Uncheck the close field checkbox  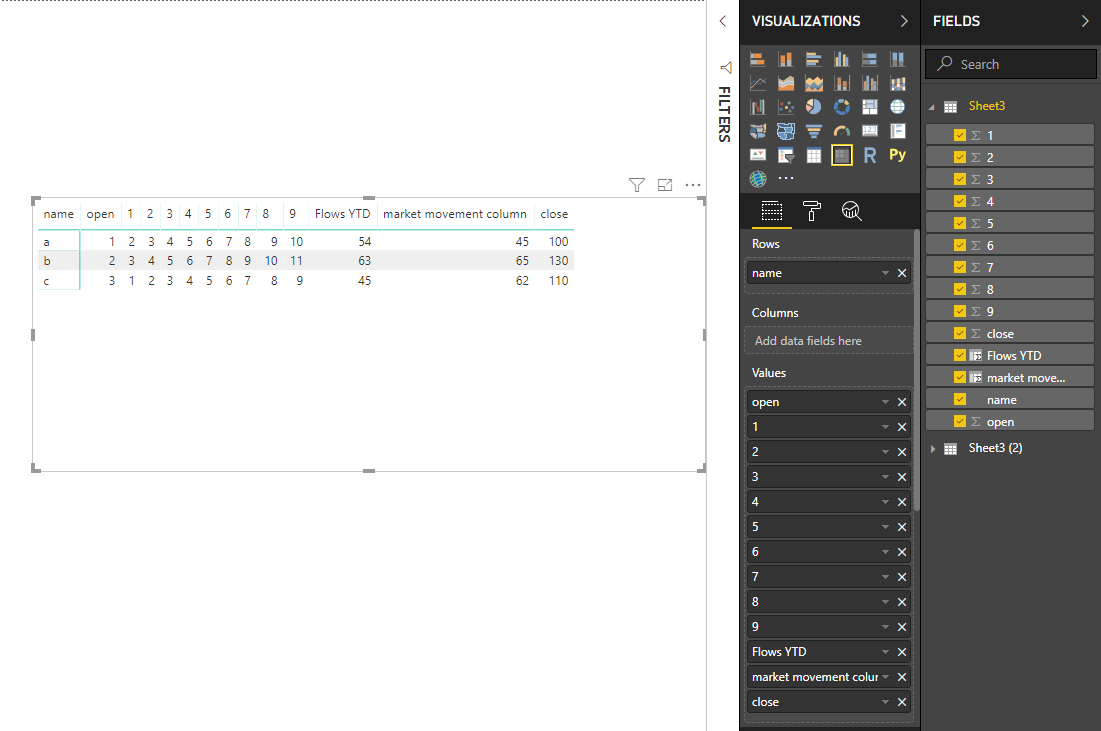960,333
